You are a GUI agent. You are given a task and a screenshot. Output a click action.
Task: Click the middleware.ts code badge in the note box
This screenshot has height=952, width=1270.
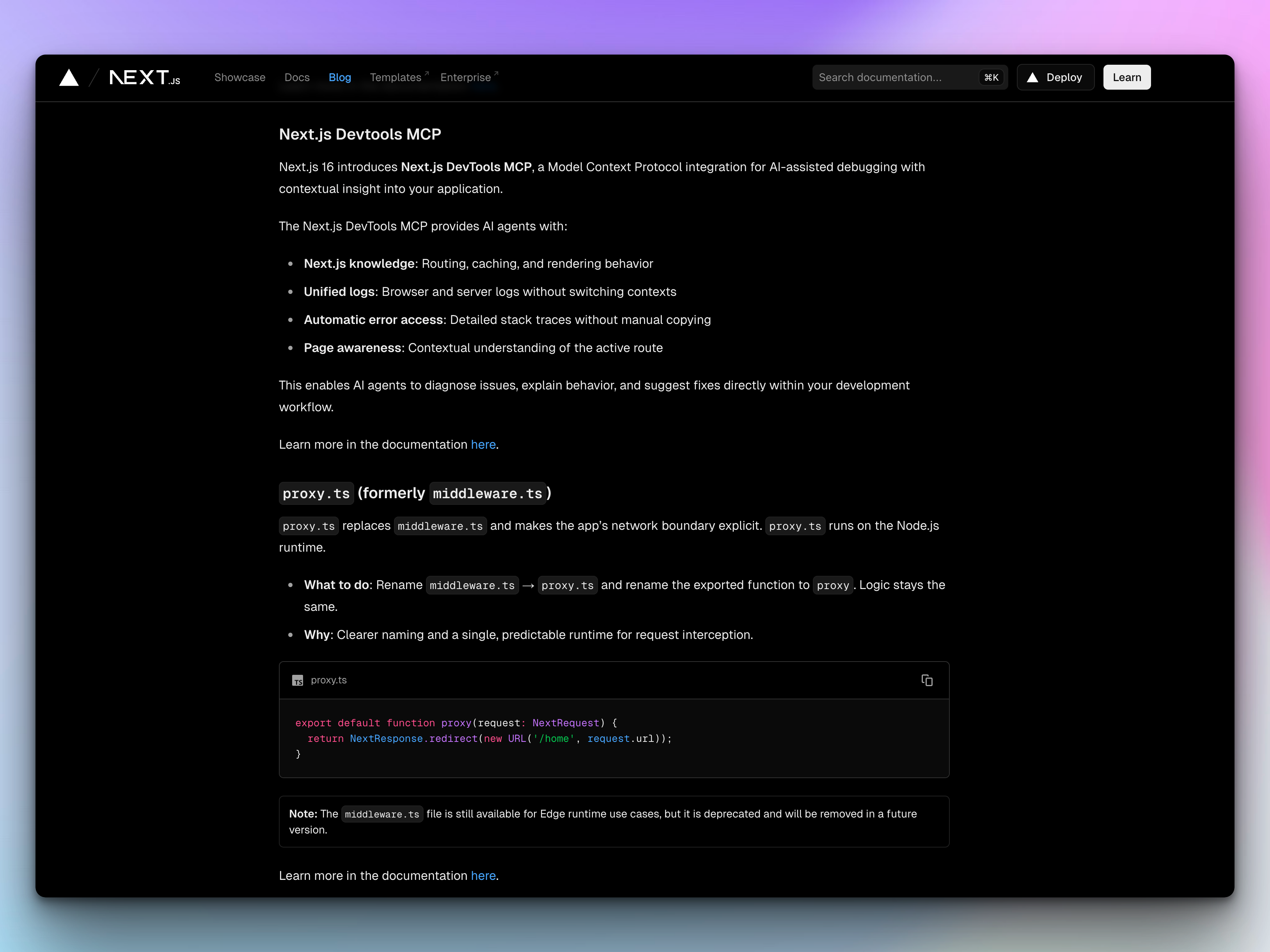coord(382,814)
